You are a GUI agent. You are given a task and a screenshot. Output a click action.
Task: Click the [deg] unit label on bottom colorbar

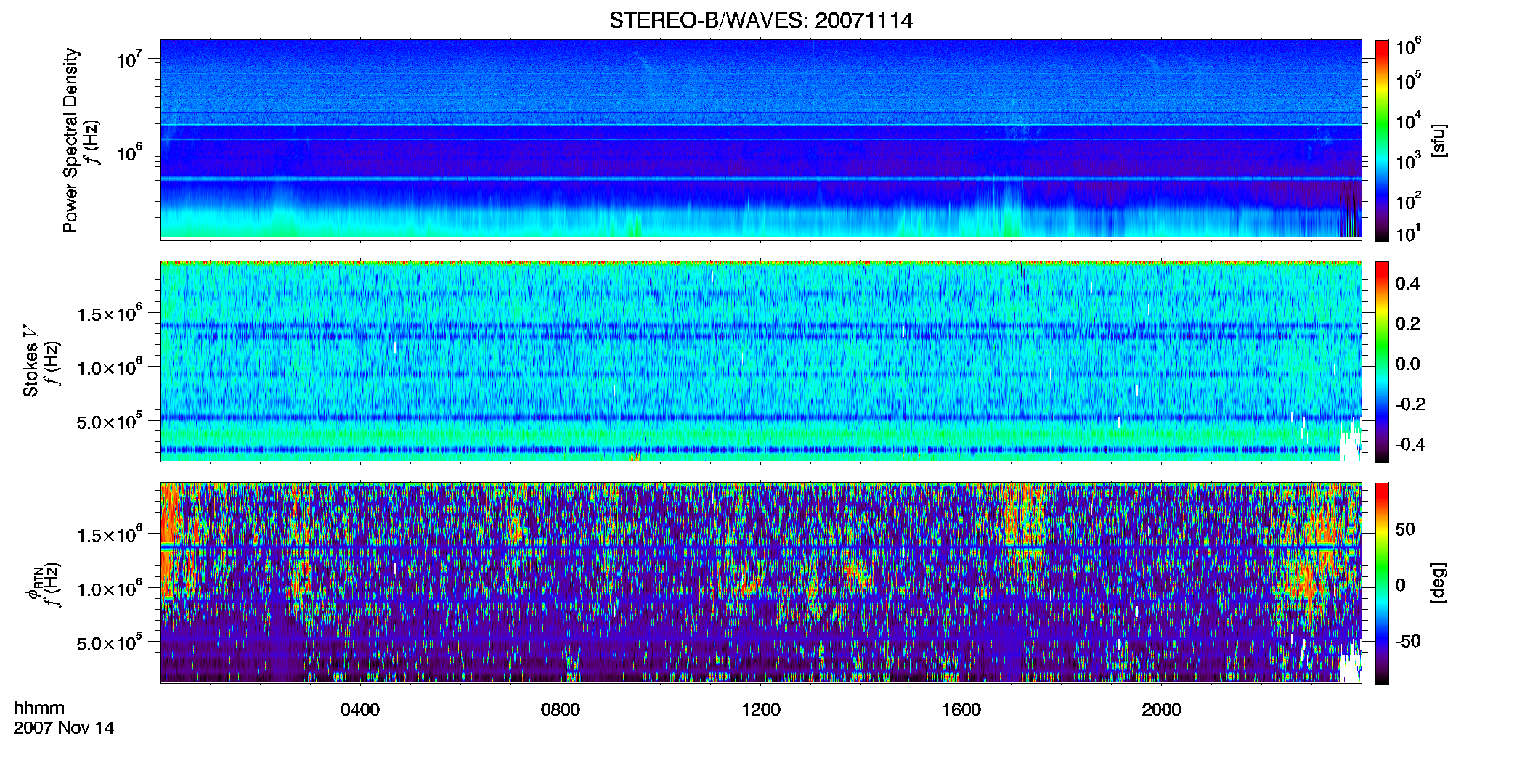pyautogui.click(x=1438, y=582)
